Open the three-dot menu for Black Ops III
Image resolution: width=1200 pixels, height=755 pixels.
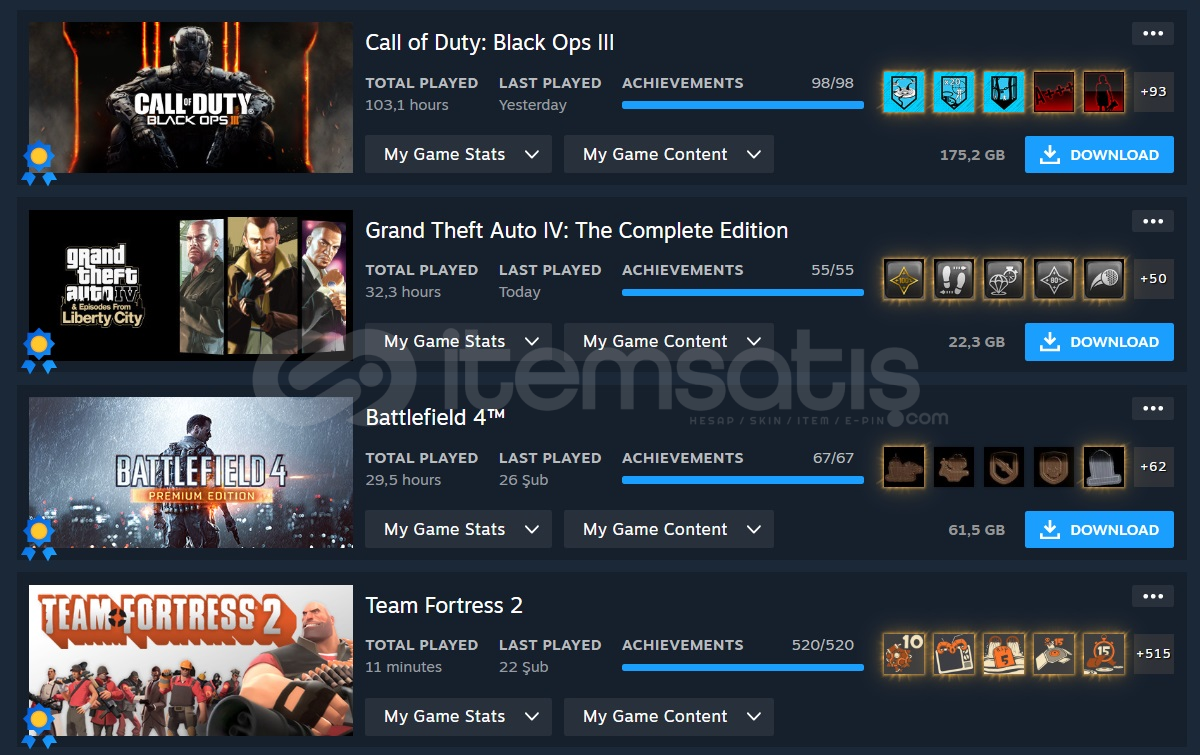tap(1153, 33)
